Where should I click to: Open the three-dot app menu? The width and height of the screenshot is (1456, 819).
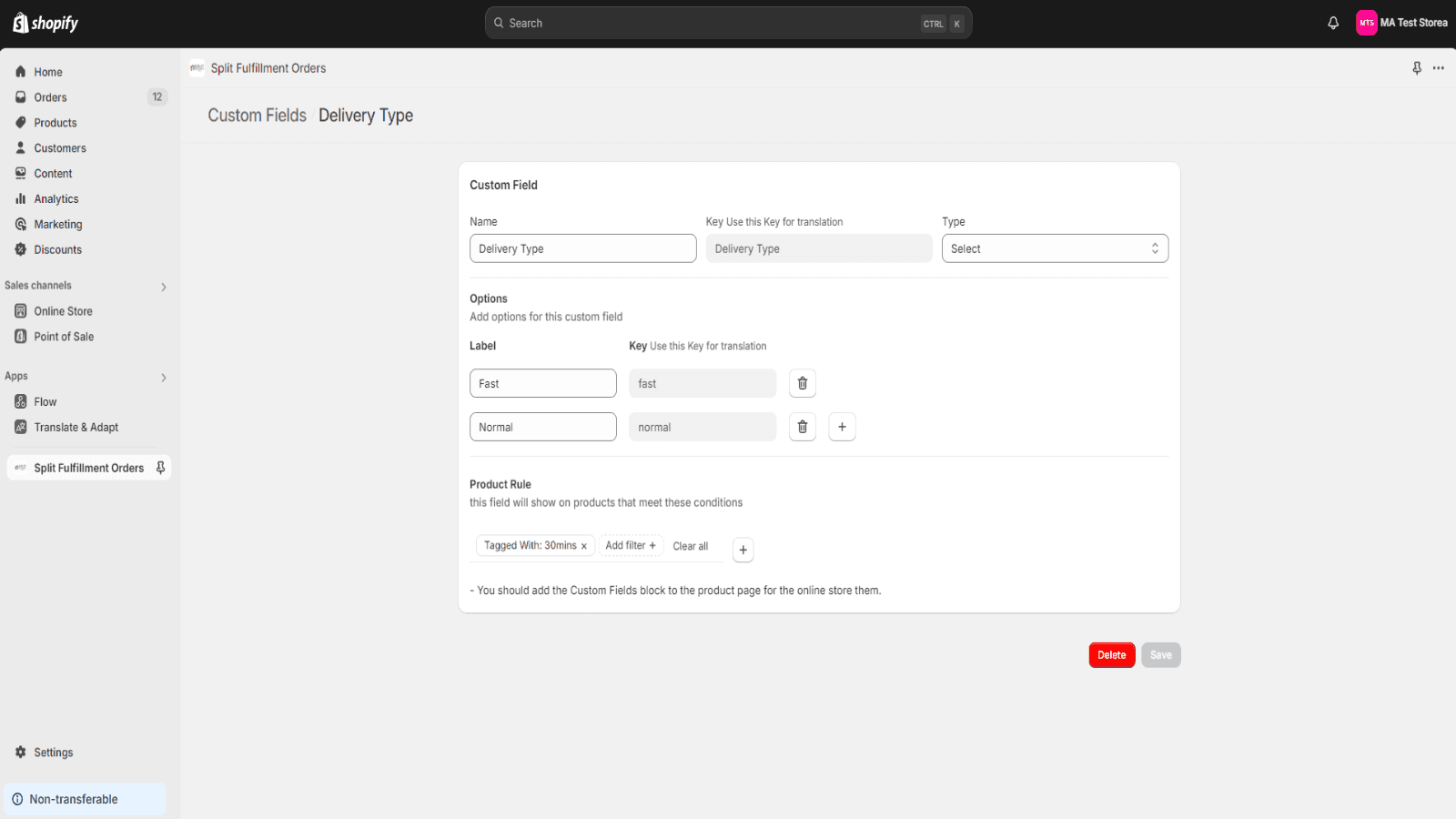(1439, 68)
